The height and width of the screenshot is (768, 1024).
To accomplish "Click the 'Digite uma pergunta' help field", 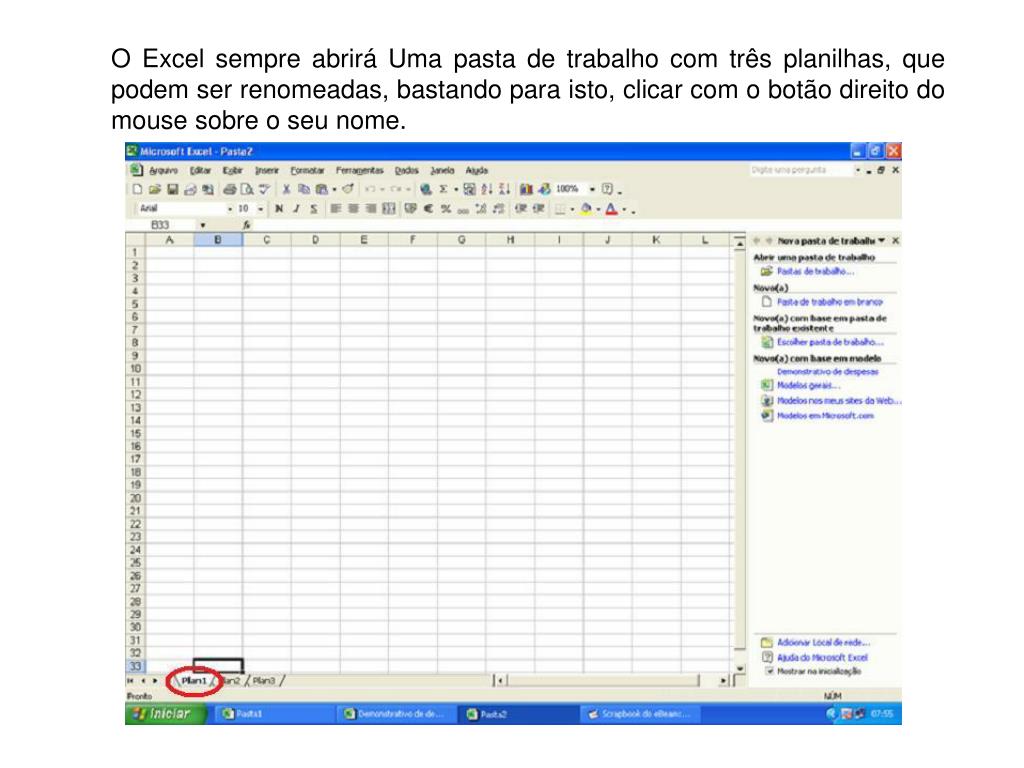I will pos(801,170).
